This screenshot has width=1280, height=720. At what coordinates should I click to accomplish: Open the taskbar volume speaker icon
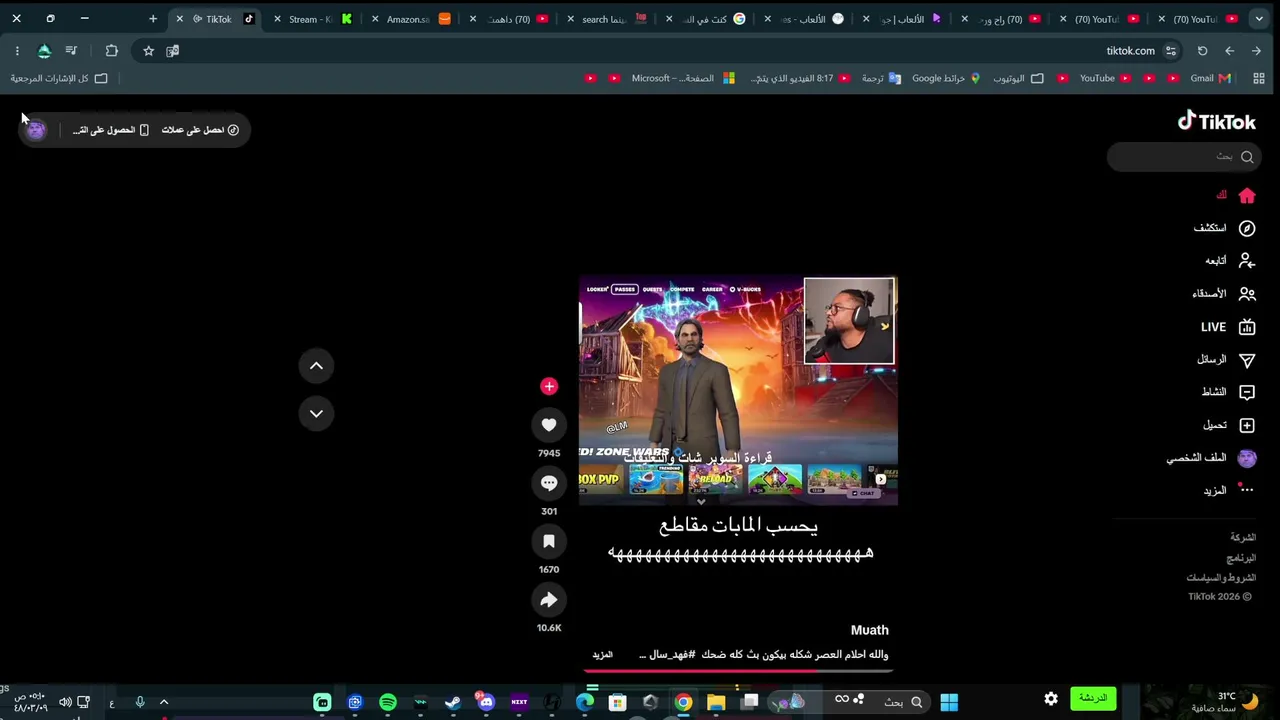(x=66, y=702)
